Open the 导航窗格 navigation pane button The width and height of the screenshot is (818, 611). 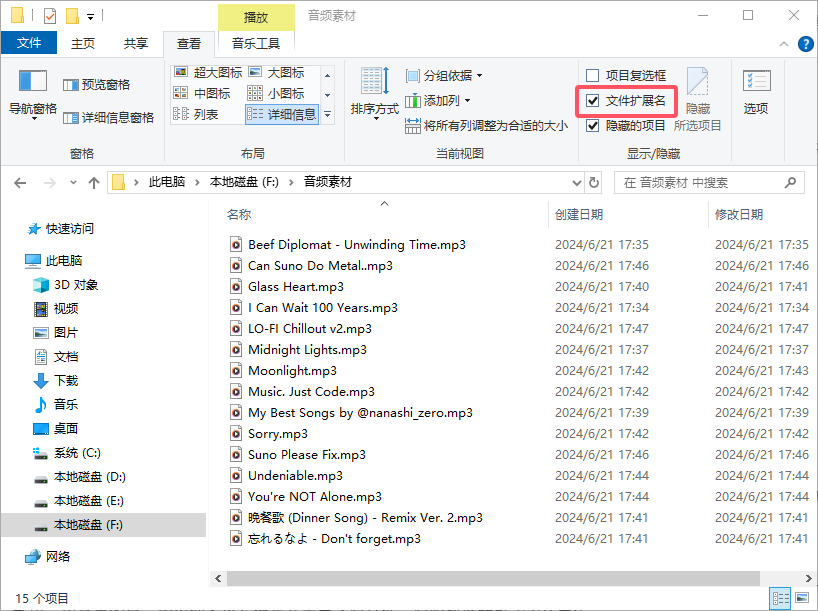pos(32,95)
